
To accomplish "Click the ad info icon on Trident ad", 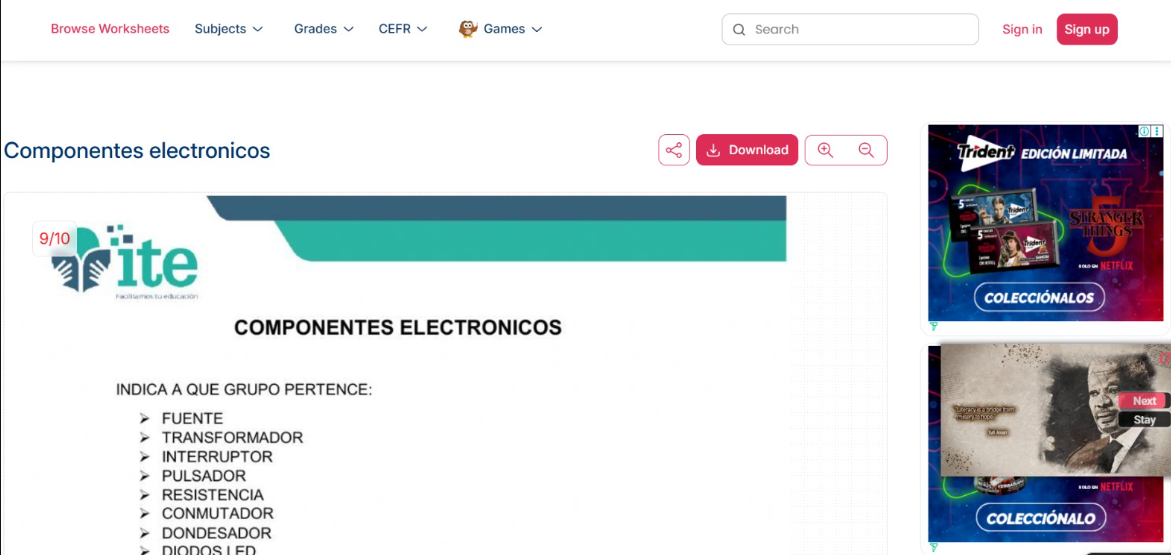I will (x=1144, y=131).
